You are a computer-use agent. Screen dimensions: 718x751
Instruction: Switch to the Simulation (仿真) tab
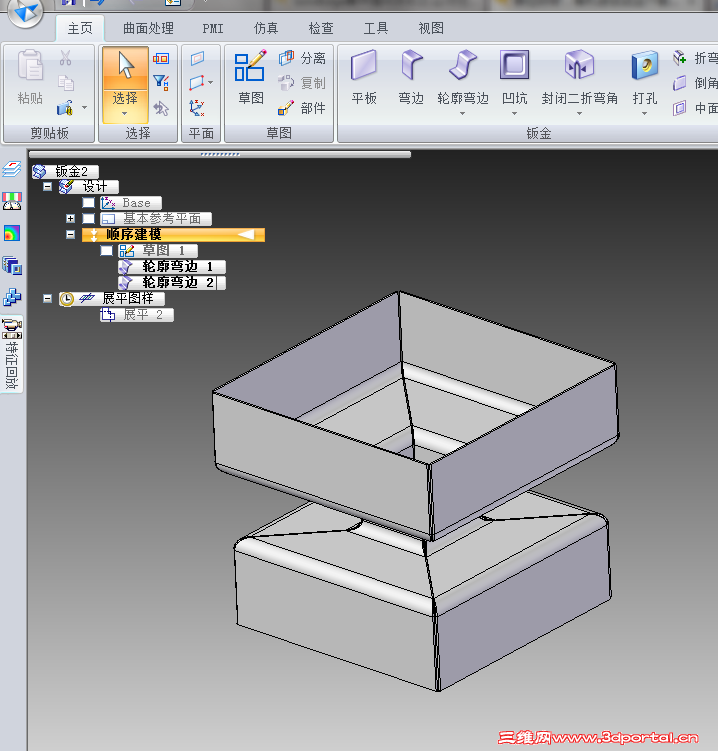click(266, 28)
